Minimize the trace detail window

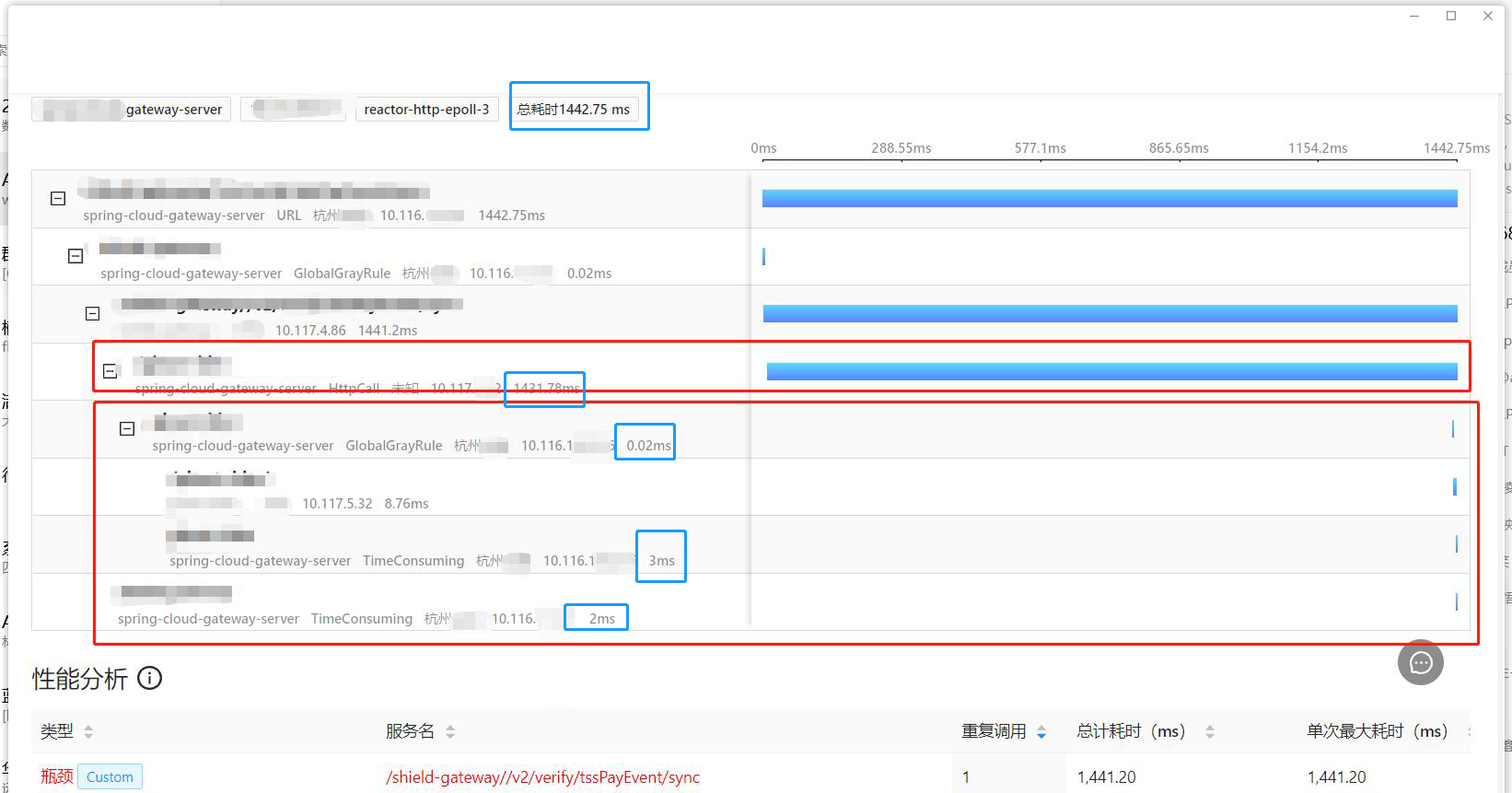click(x=1414, y=16)
